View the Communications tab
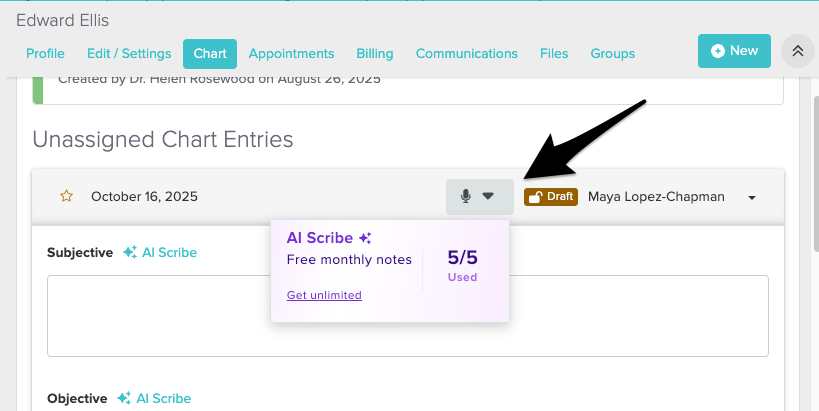This screenshot has width=819, height=411. pyautogui.click(x=466, y=54)
